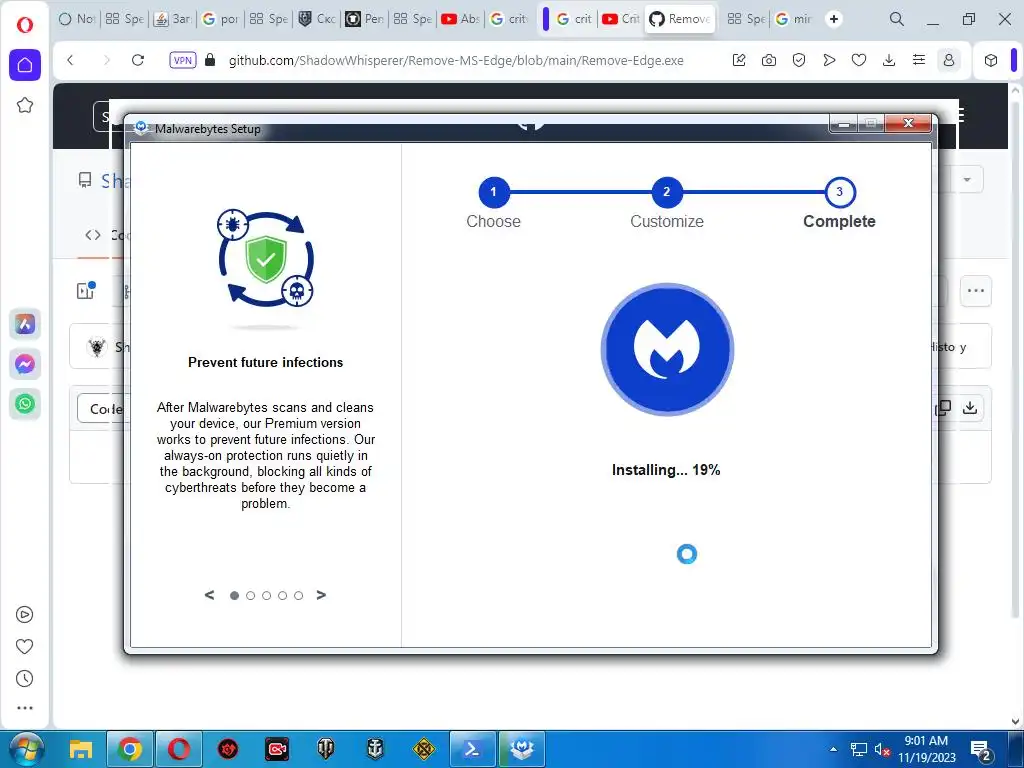The width and height of the screenshot is (1024, 768).
Task: Open the shield privacy protection icon
Action: [x=799, y=60]
